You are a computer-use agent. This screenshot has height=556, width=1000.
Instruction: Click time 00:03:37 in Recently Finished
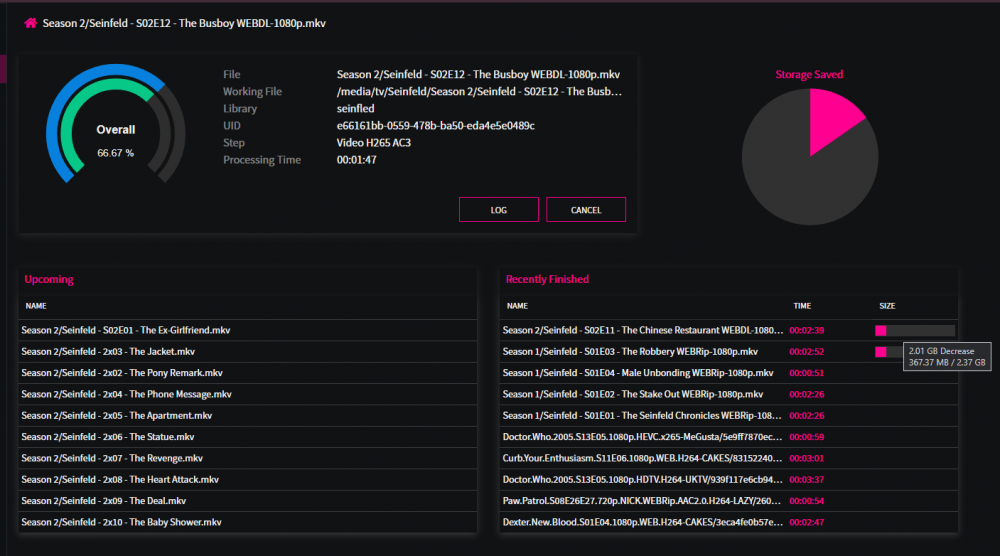click(x=807, y=479)
